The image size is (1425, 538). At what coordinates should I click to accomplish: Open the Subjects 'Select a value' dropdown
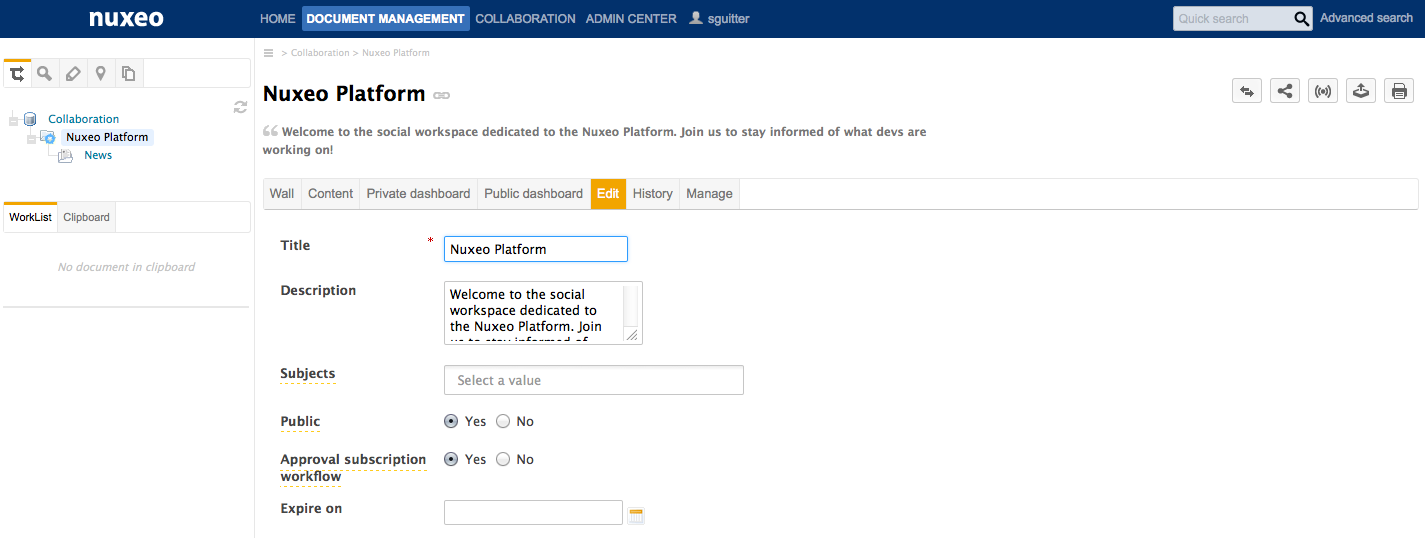594,380
